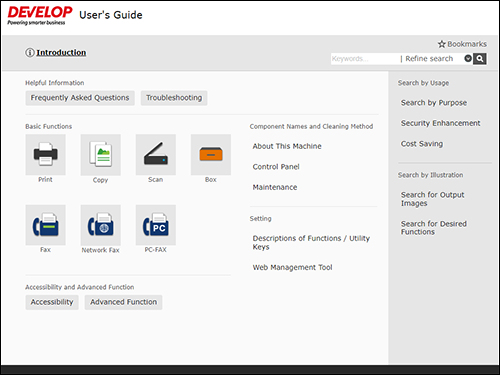Image resolution: width=500 pixels, height=375 pixels.
Task: Open the orange Box function icon
Action: click(x=211, y=155)
